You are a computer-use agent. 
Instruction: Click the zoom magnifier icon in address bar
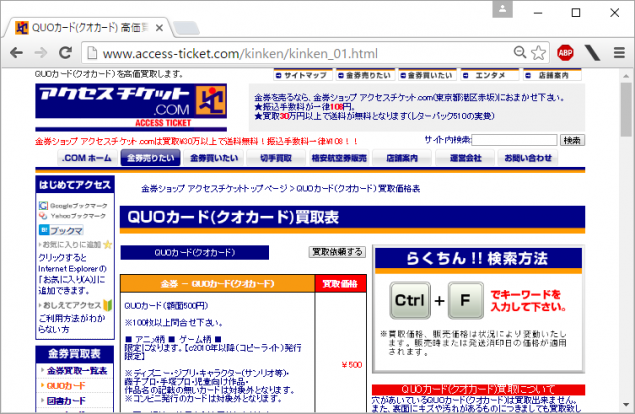click(520, 52)
